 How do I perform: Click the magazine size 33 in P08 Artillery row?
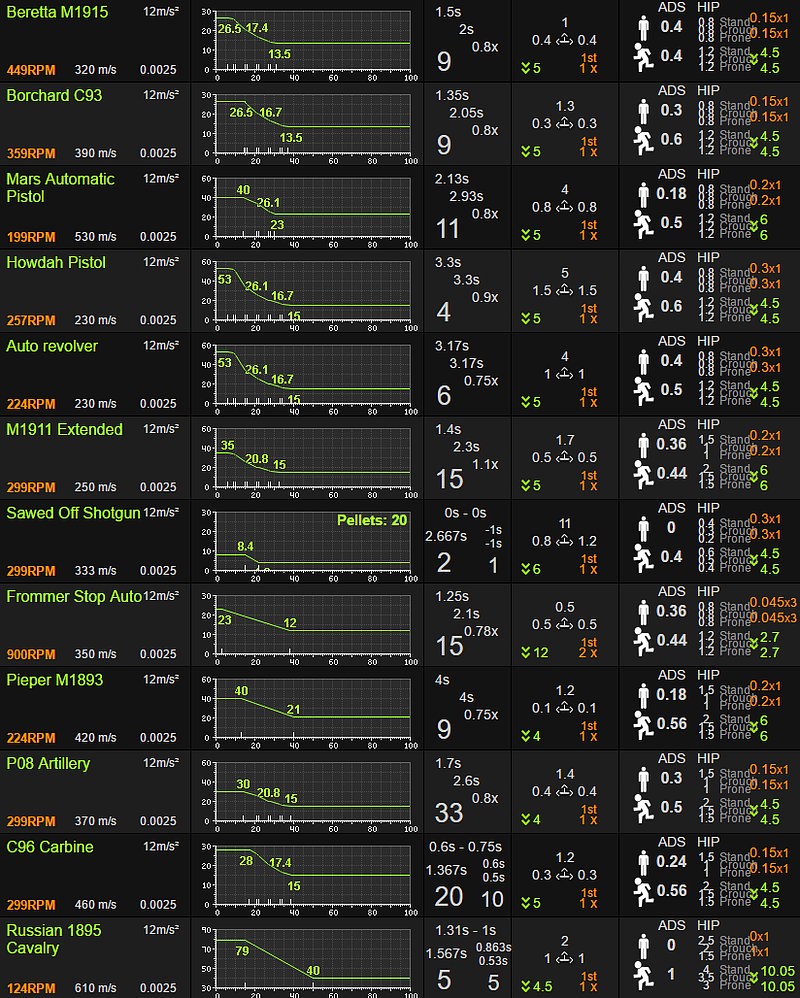click(449, 813)
